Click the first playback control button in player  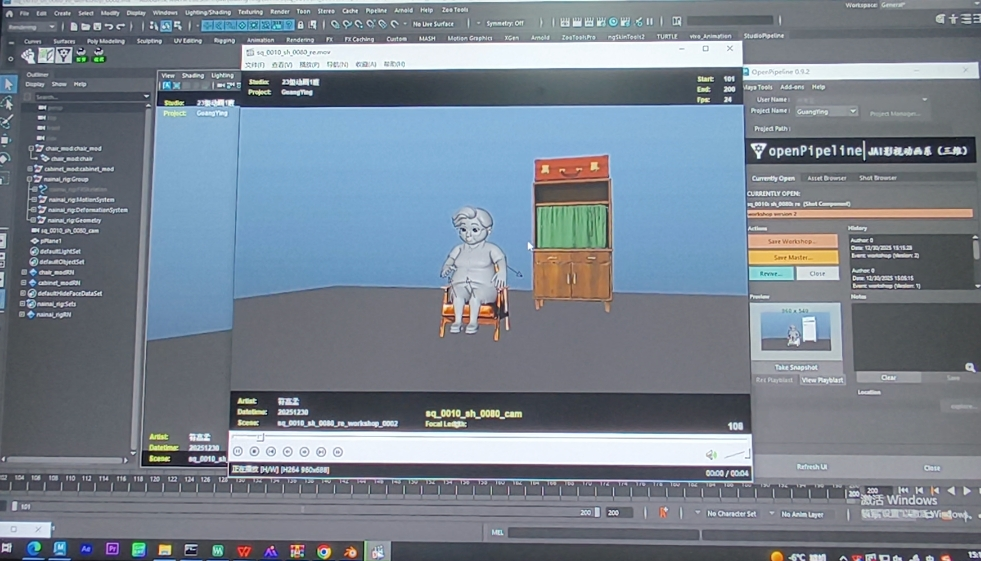coord(238,452)
